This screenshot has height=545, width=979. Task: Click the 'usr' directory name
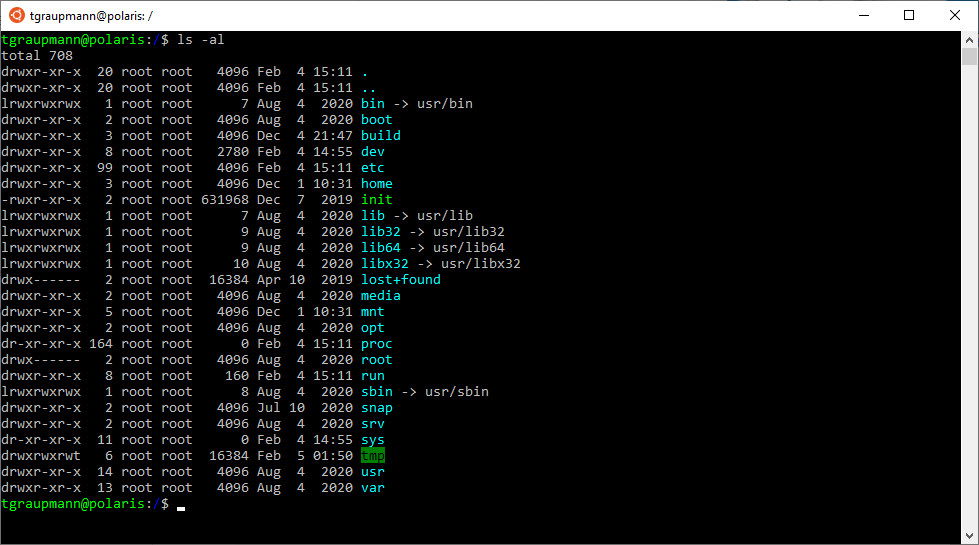[x=373, y=472]
